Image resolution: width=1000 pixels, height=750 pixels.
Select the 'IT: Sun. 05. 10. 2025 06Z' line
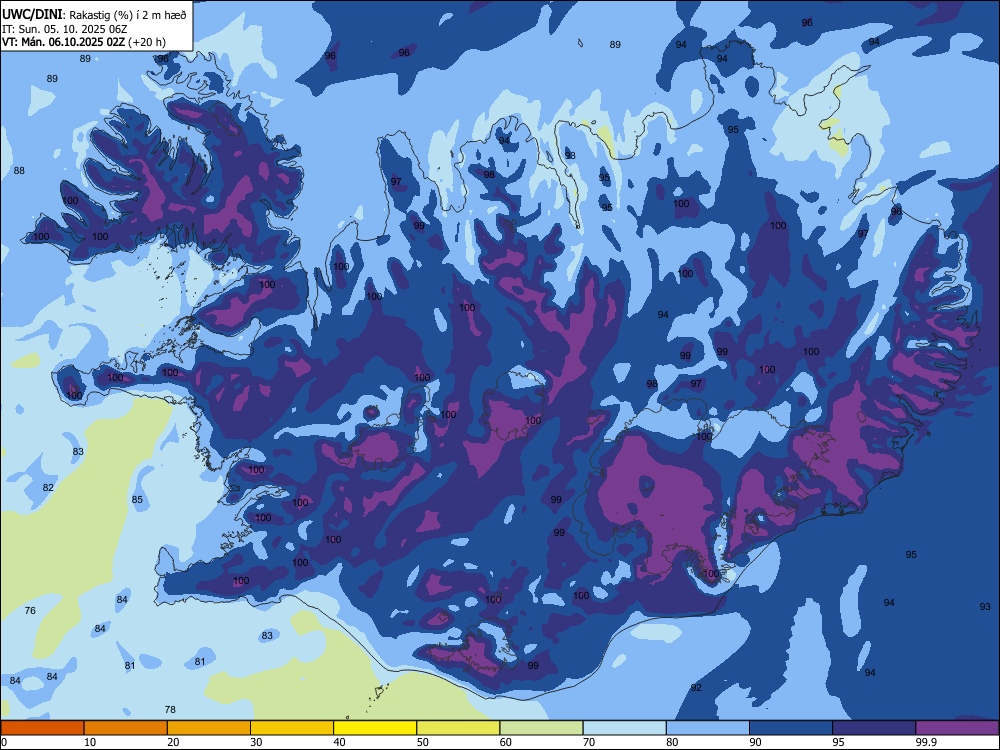64,29
